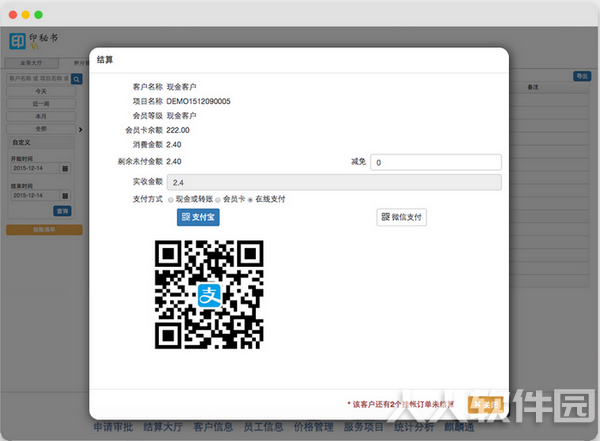Click the yellow macOS minimize button
Screen dimensions: 600x441
[26, 15]
